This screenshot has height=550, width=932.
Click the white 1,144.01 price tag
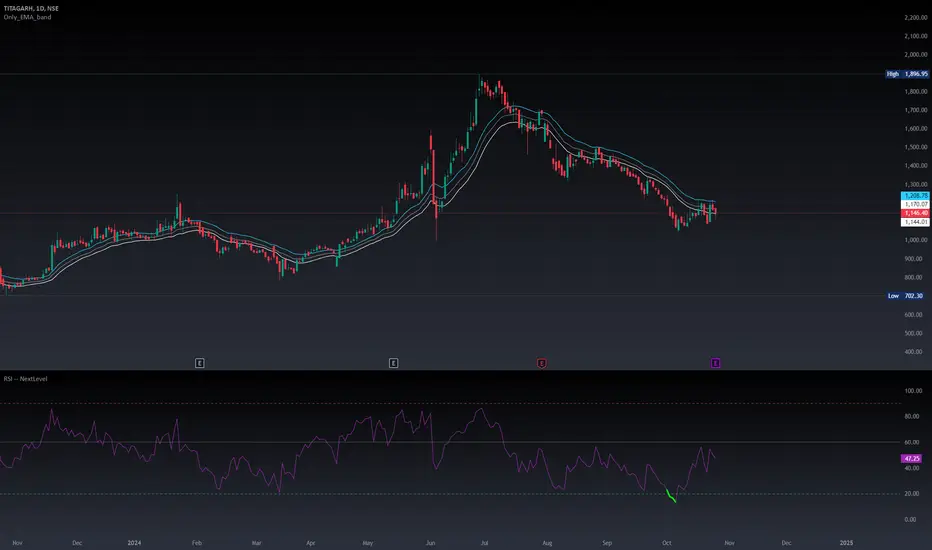click(x=915, y=222)
